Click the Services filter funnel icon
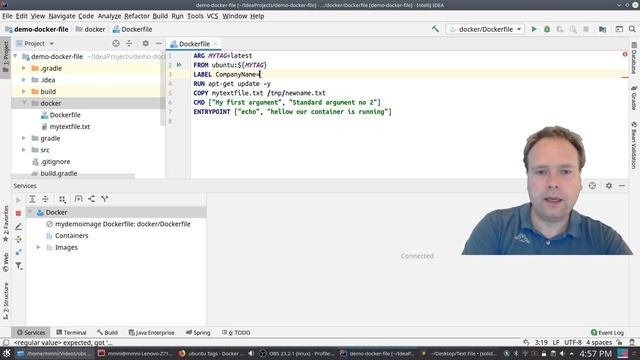The width and height of the screenshot is (640, 360). tap(19, 266)
